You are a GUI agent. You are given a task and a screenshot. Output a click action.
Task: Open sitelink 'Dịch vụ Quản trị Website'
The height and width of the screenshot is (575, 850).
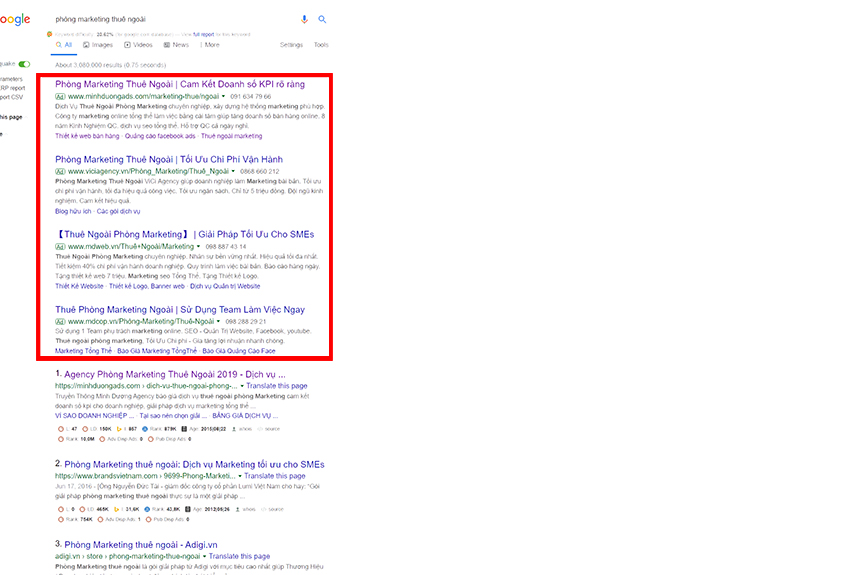coord(225,286)
